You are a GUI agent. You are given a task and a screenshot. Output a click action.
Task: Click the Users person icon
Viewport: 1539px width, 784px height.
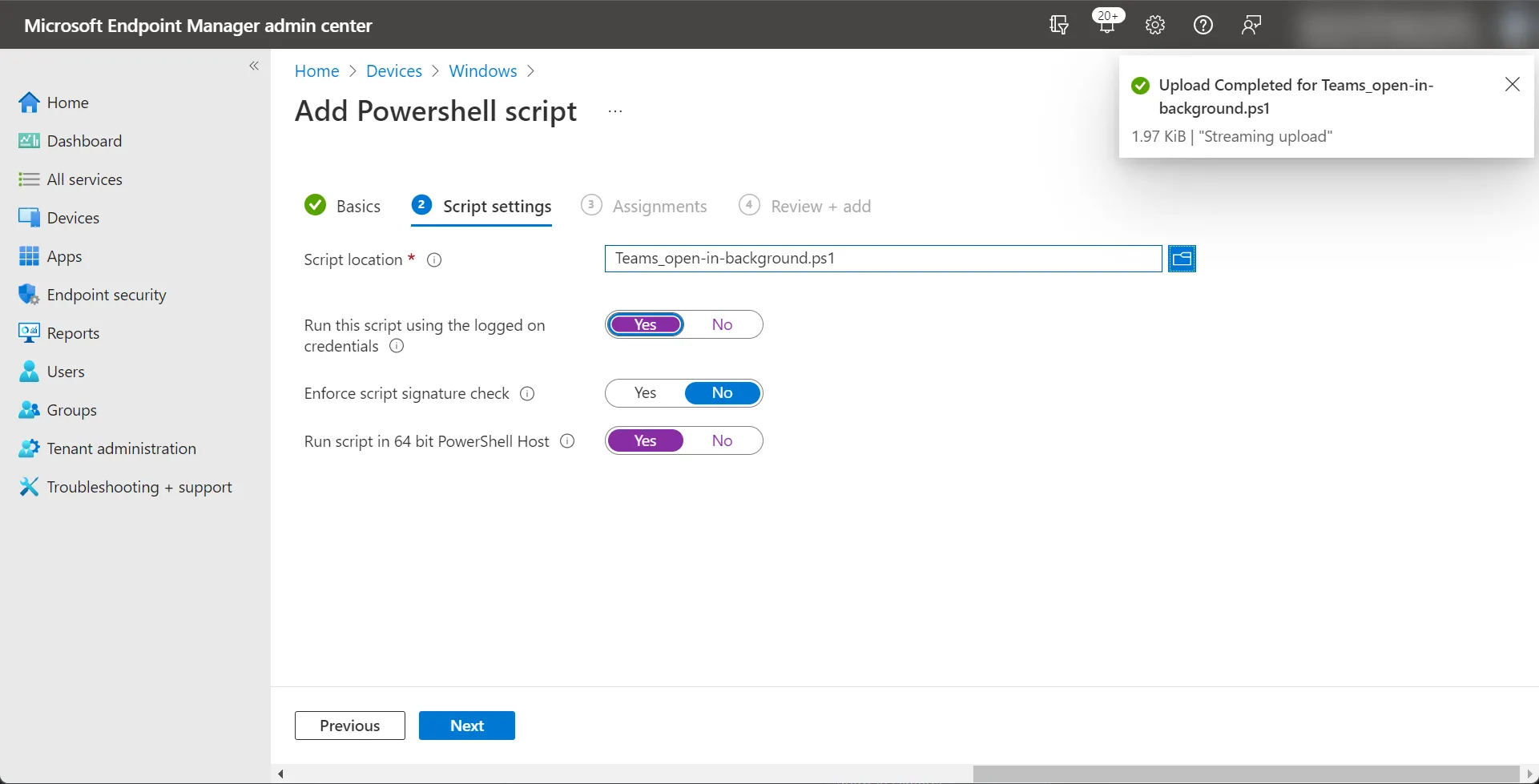[x=29, y=372]
